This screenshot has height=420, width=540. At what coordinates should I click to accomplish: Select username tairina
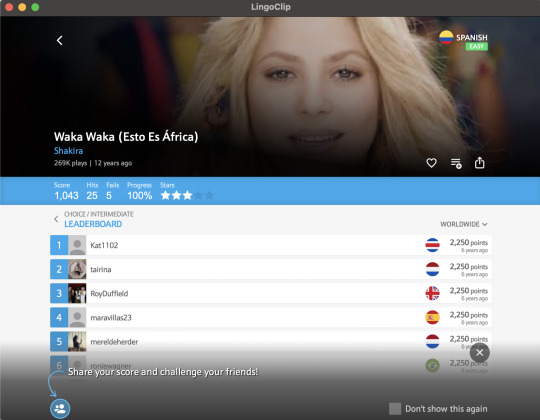pos(101,269)
